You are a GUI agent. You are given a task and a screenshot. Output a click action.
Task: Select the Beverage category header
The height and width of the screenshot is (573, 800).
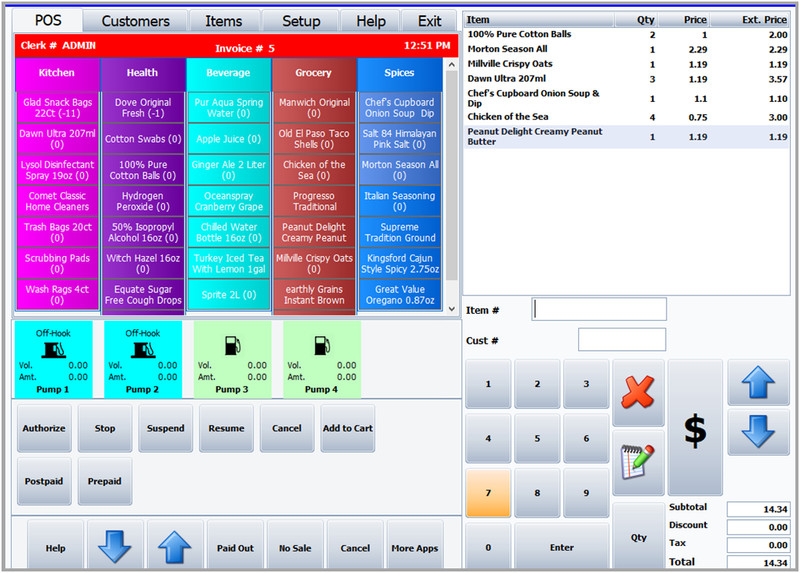click(228, 73)
